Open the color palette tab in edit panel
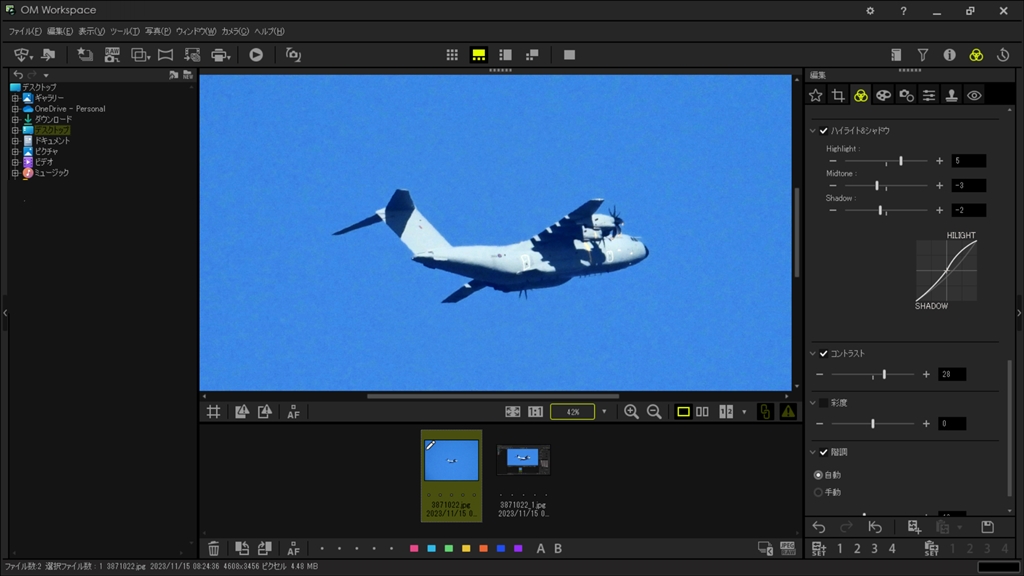 [883, 95]
